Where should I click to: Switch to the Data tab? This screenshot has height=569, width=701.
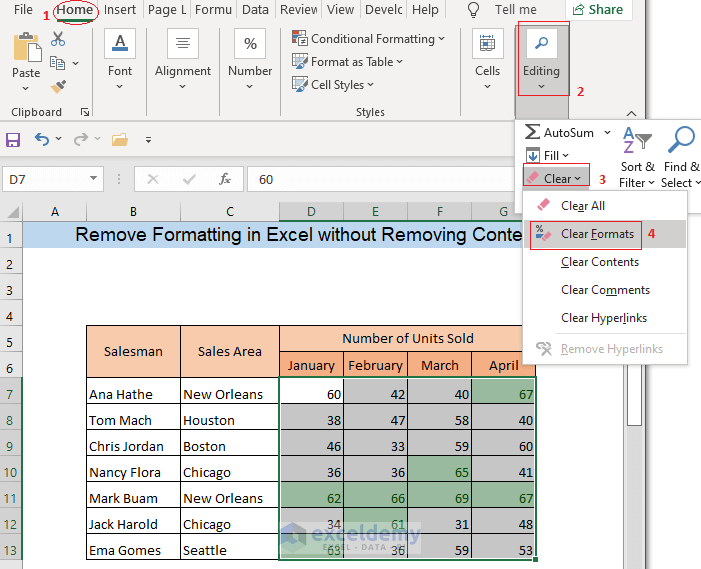tap(255, 9)
